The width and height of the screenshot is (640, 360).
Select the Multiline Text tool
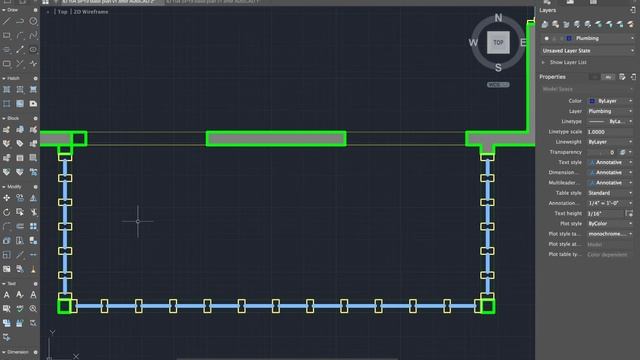click(7, 295)
